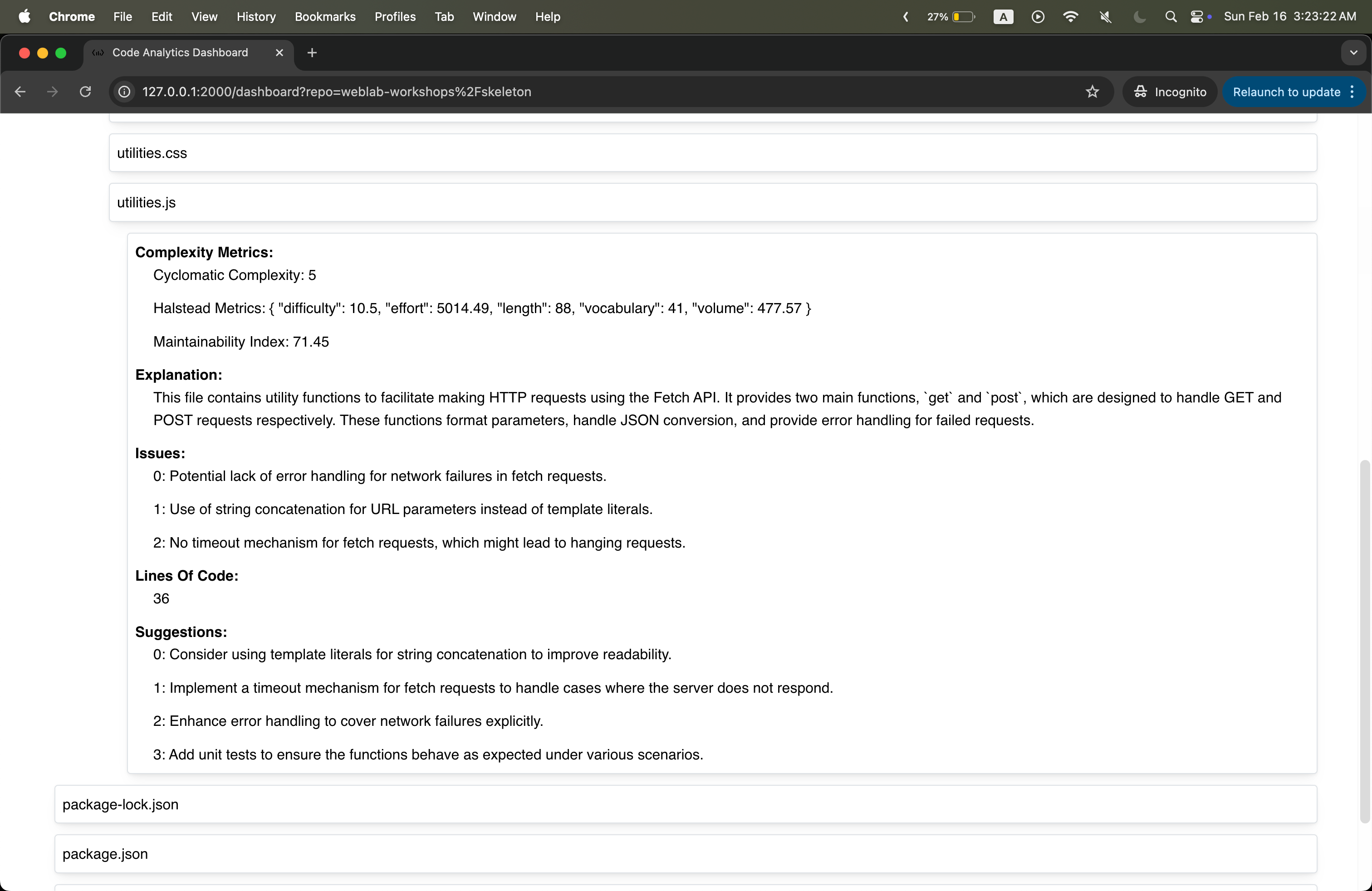Open the tab search dropdown chevron
1372x891 pixels.
[1353, 53]
